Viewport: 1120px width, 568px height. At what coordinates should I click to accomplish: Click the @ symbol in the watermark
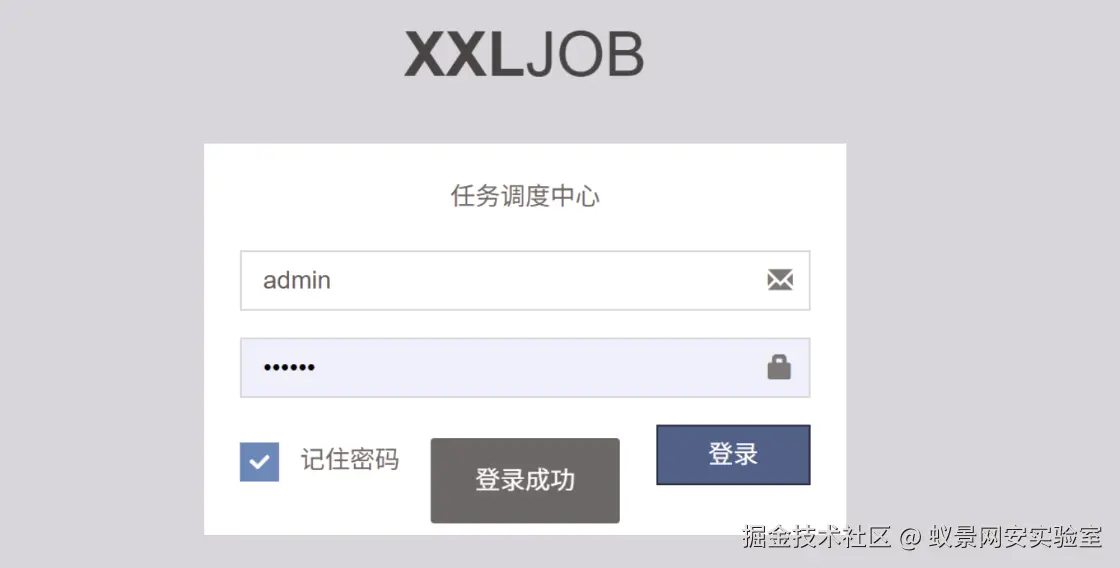[909, 537]
